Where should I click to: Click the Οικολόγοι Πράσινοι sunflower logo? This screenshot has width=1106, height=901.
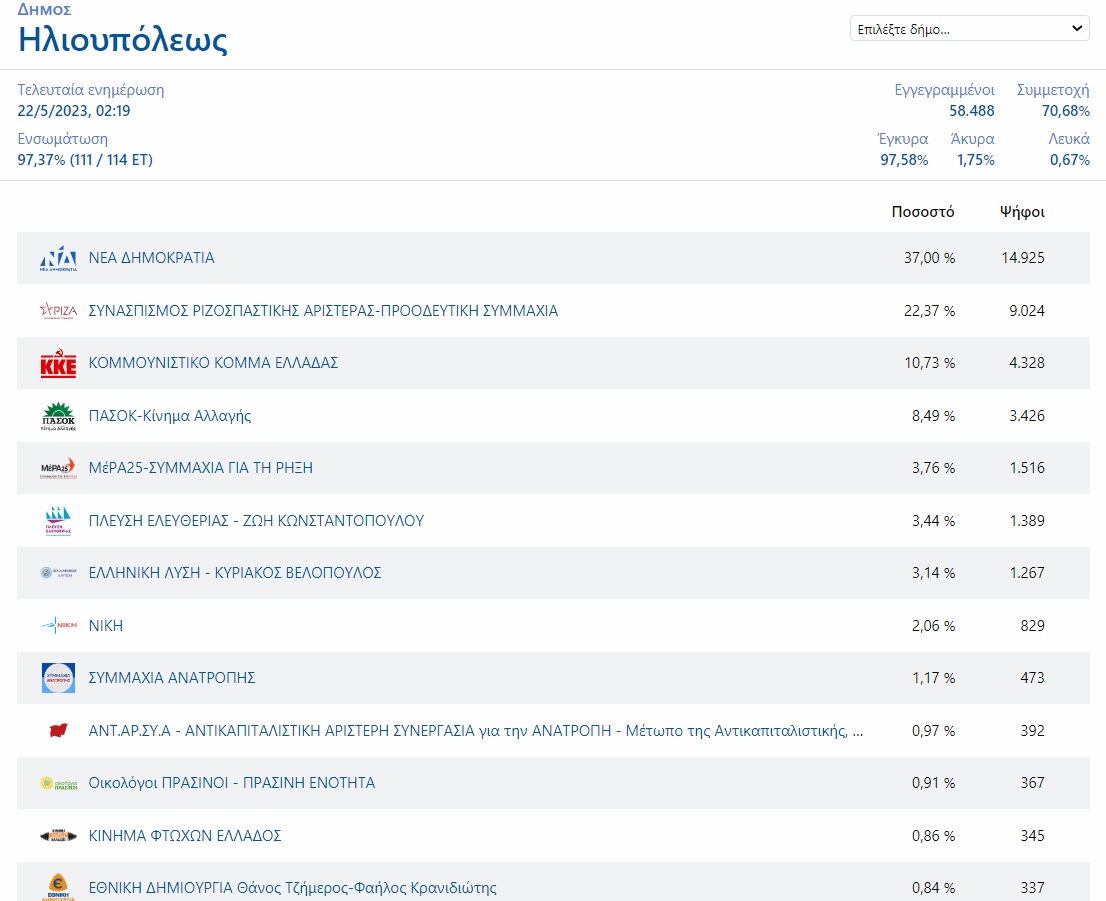59,783
